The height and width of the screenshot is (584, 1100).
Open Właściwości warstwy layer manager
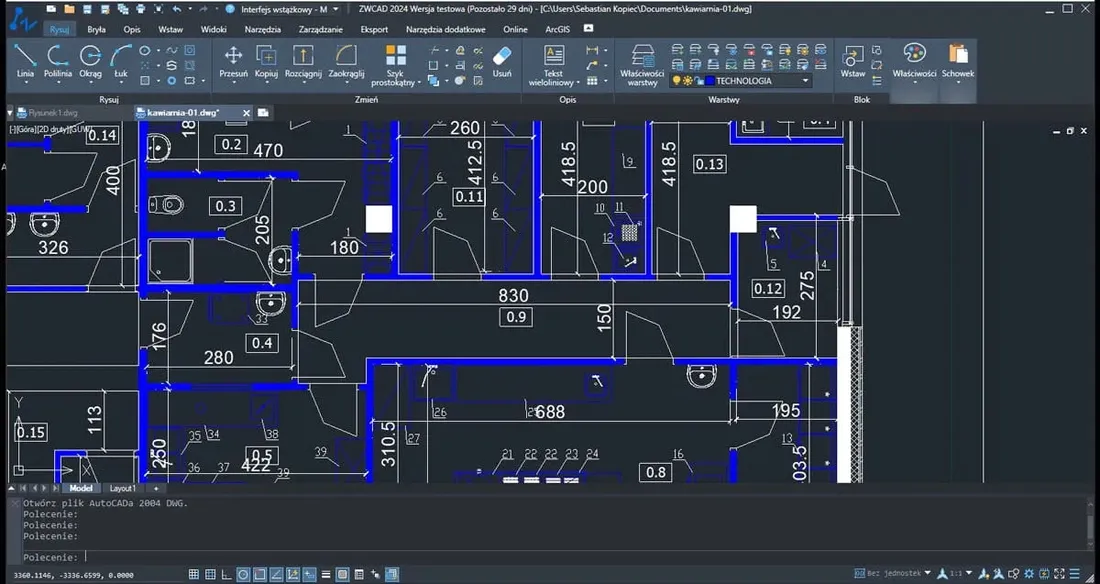tap(640, 65)
